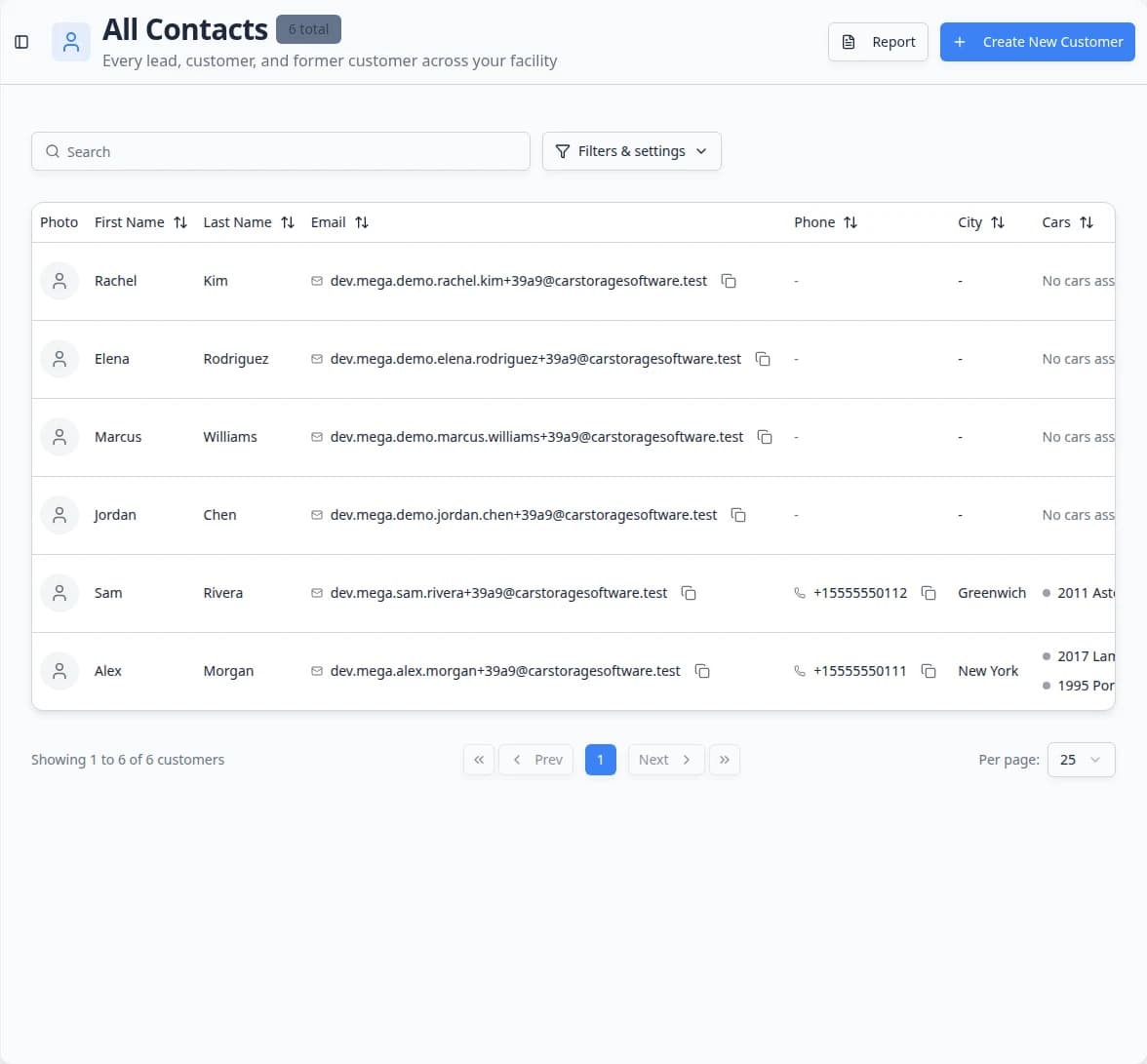Click phone number +15555550111
Image resolution: width=1147 pixels, height=1064 pixels.
point(859,671)
